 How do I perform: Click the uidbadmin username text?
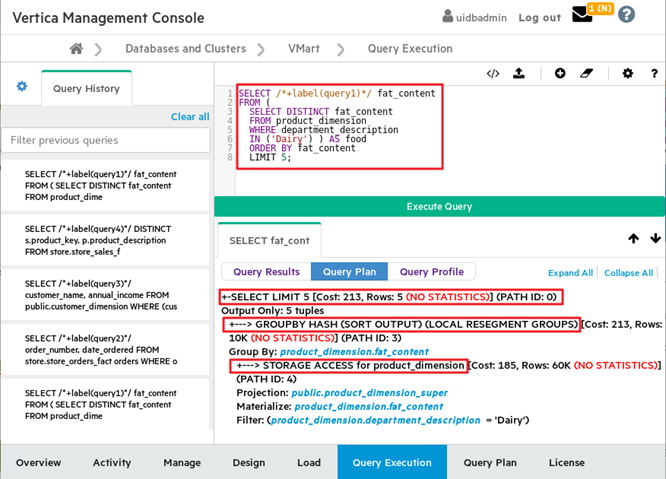pyautogui.click(x=481, y=18)
